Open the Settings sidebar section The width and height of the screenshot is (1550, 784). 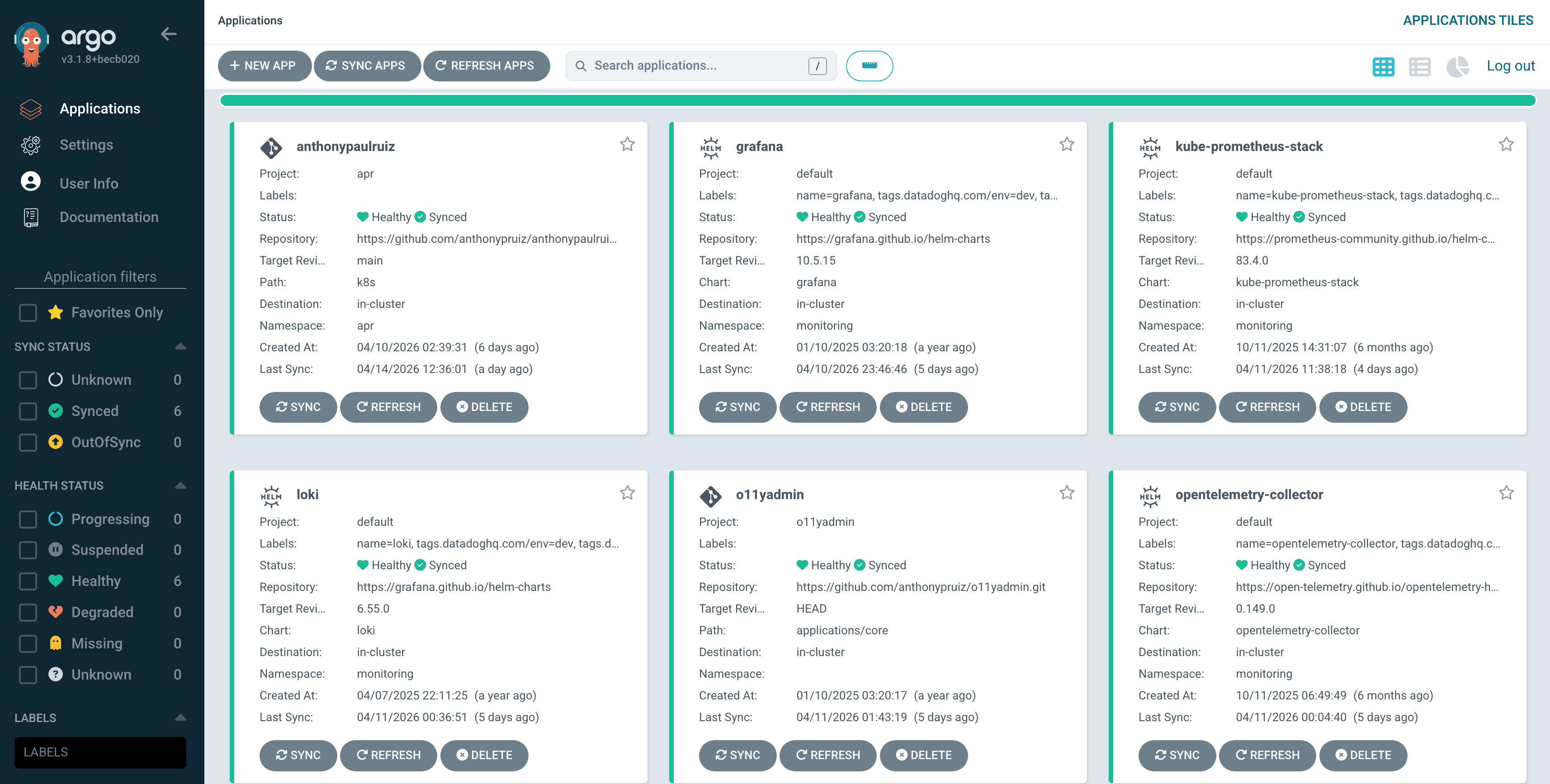click(x=86, y=144)
